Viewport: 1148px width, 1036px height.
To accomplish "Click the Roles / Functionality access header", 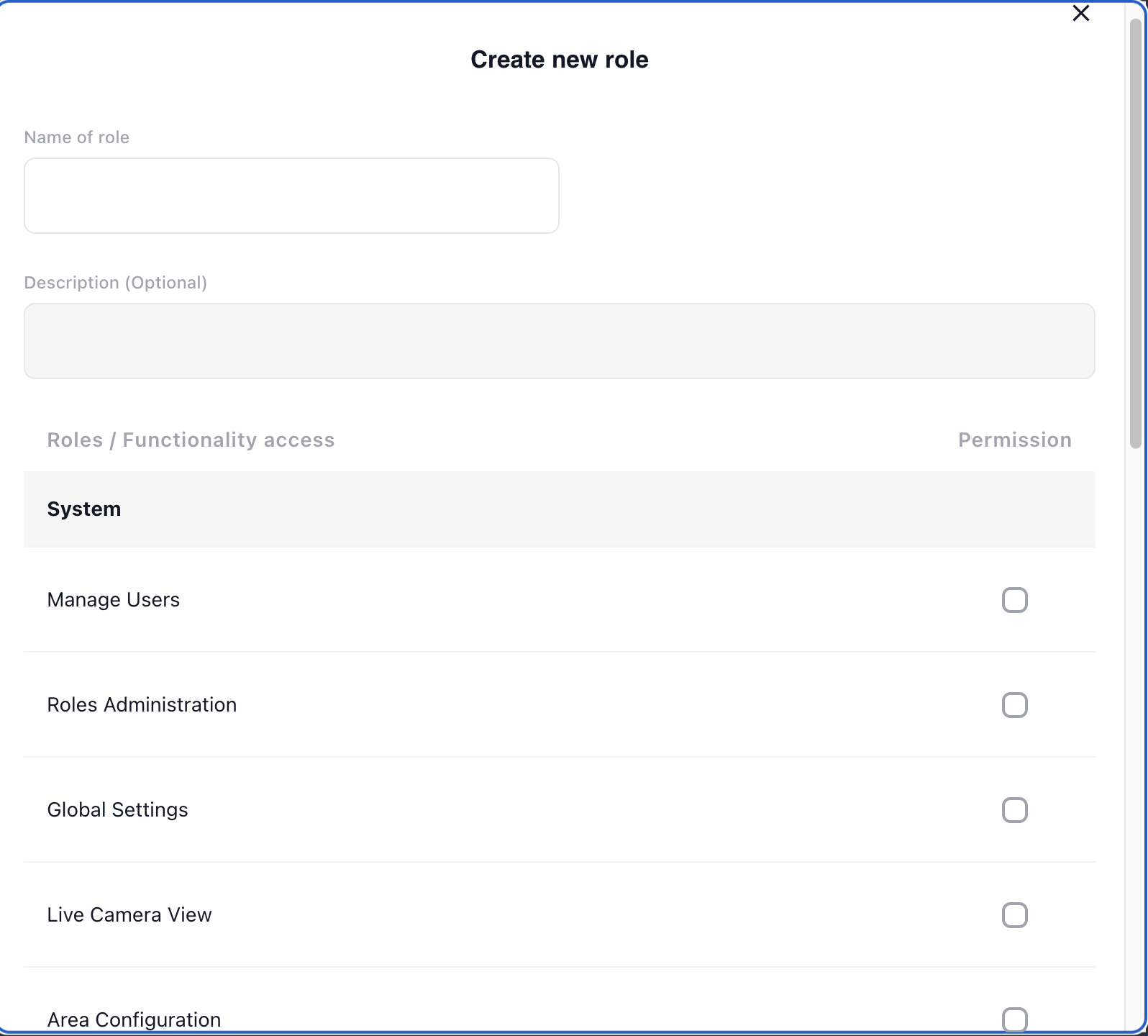I will [x=191, y=440].
